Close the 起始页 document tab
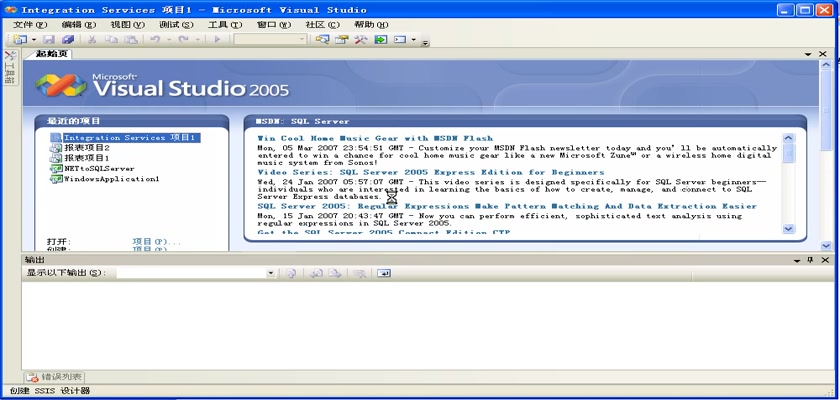Viewport: 840px width, 400px height. 823,54
